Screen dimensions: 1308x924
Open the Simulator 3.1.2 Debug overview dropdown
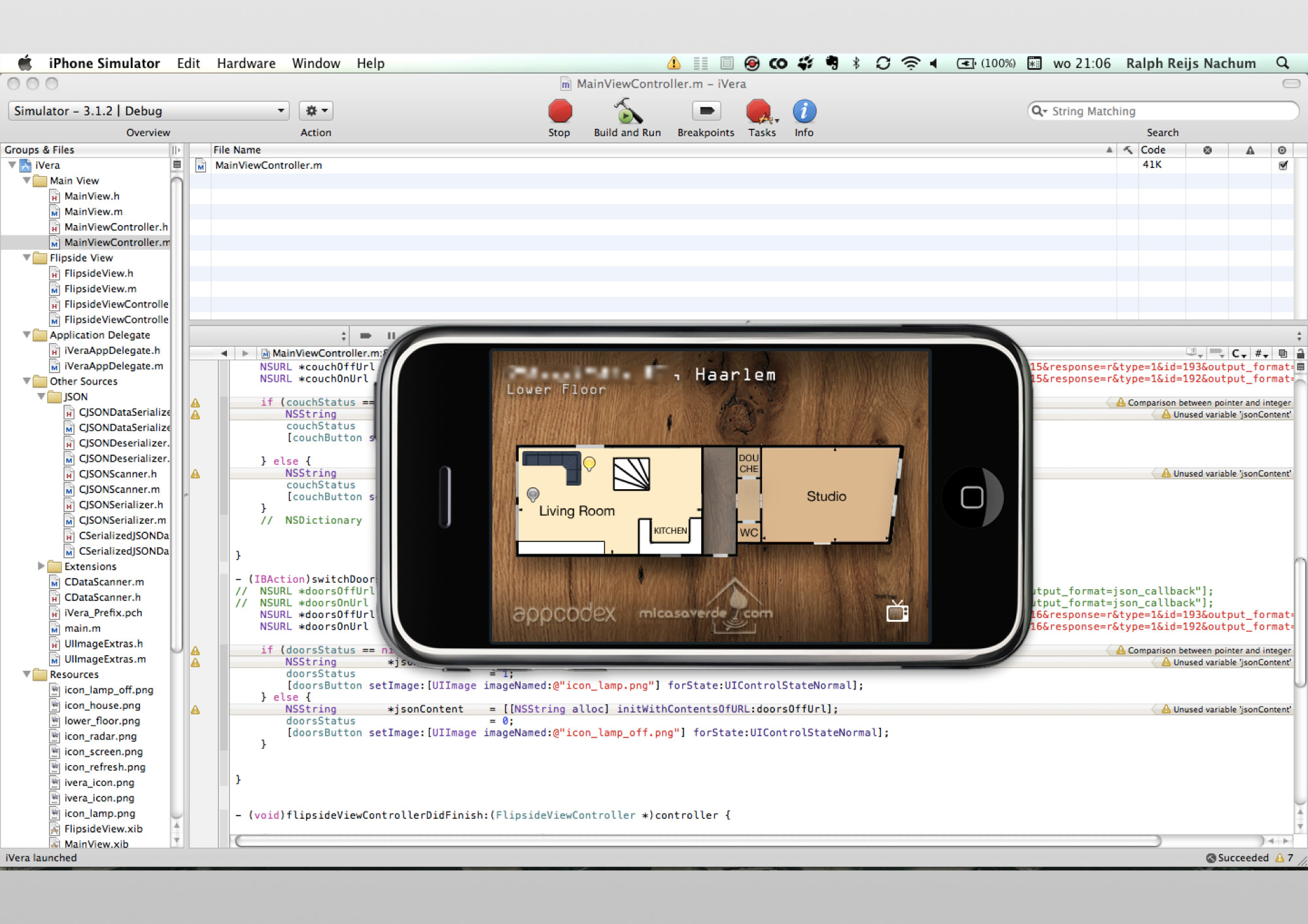148,111
